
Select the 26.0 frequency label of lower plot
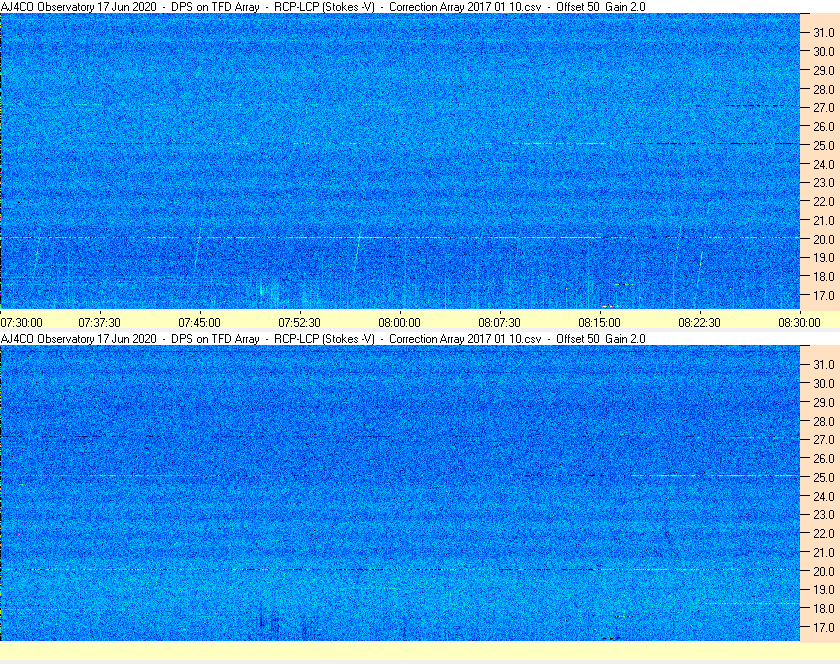824,458
